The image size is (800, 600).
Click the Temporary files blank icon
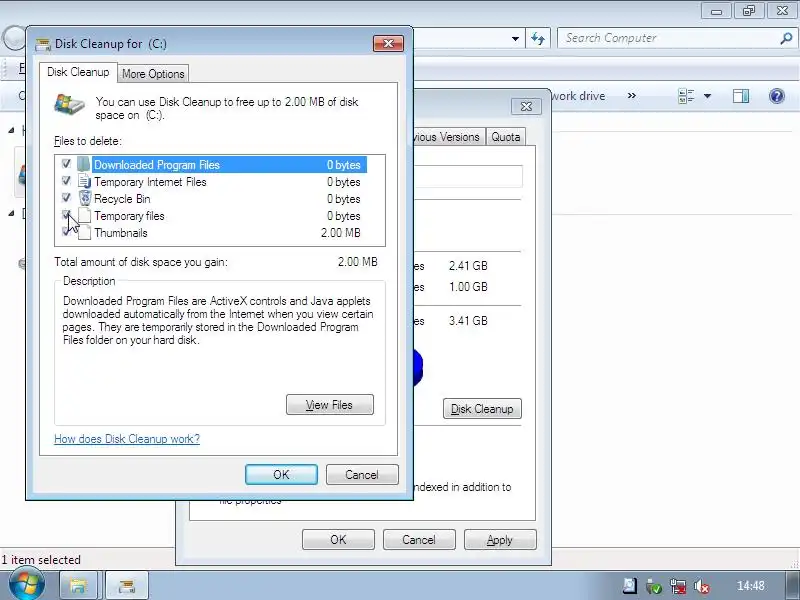pyautogui.click(x=85, y=215)
